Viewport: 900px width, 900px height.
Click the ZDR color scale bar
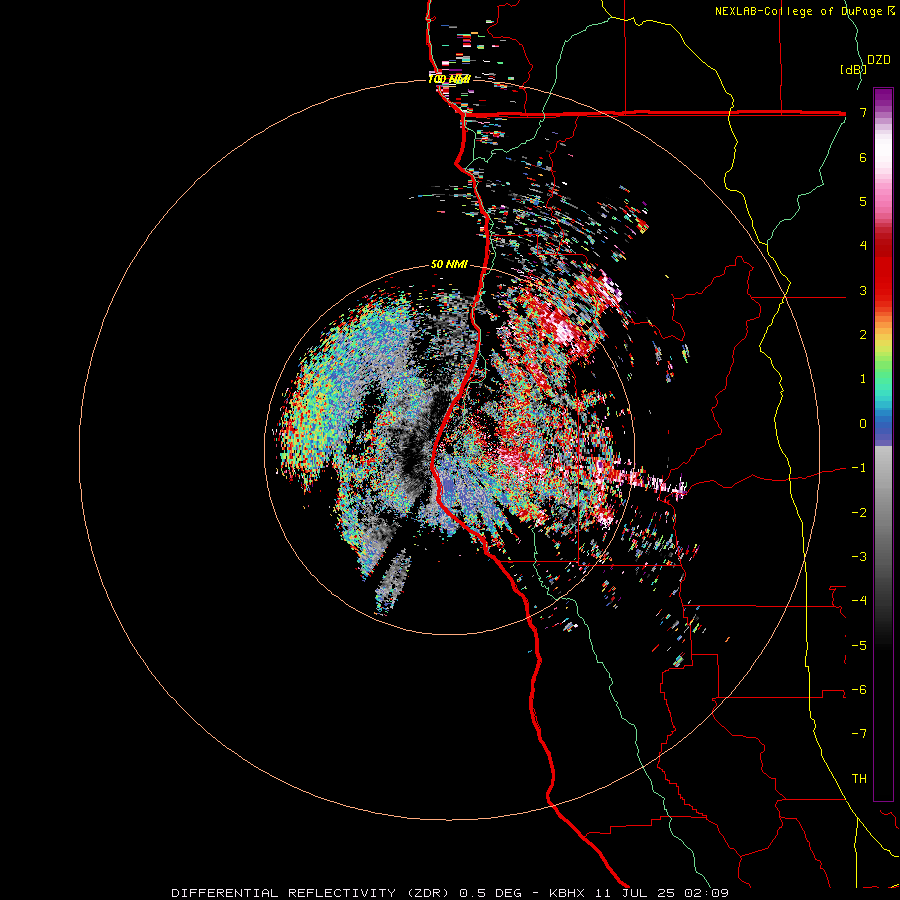coord(883,444)
